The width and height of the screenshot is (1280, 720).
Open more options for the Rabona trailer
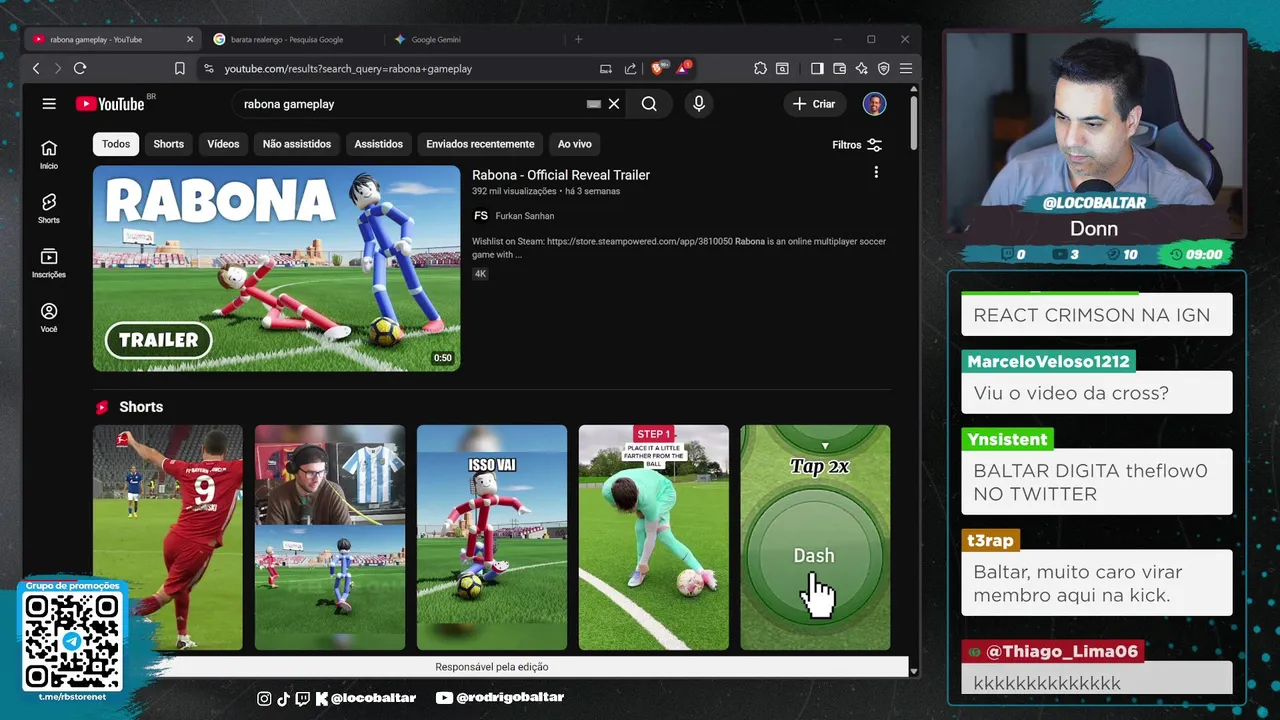pyautogui.click(x=876, y=172)
